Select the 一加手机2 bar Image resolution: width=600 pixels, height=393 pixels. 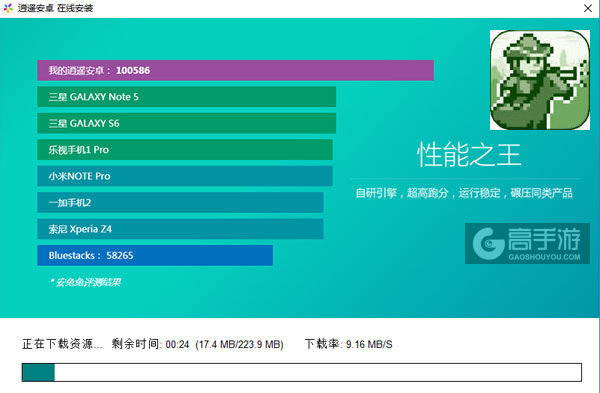180,202
